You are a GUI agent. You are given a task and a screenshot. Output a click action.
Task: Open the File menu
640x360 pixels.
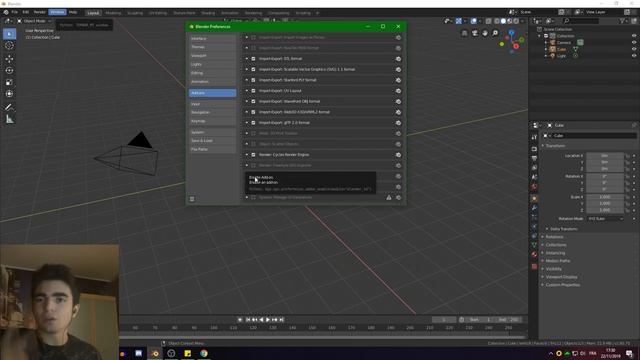pos(15,12)
